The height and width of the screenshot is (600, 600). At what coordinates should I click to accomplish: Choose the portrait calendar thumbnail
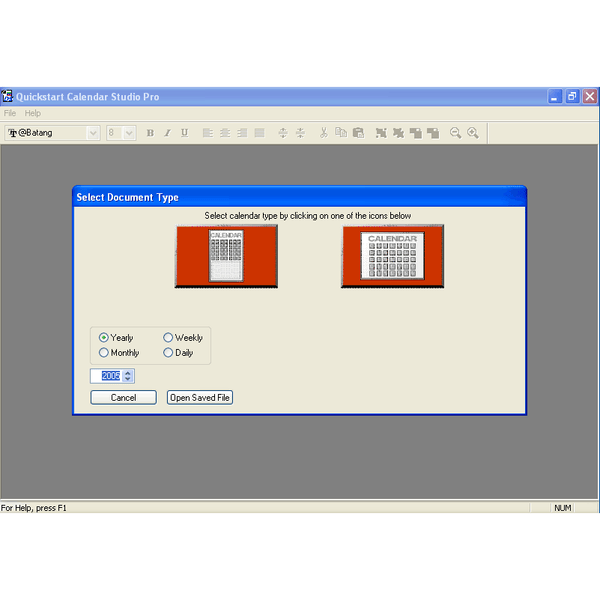point(226,256)
